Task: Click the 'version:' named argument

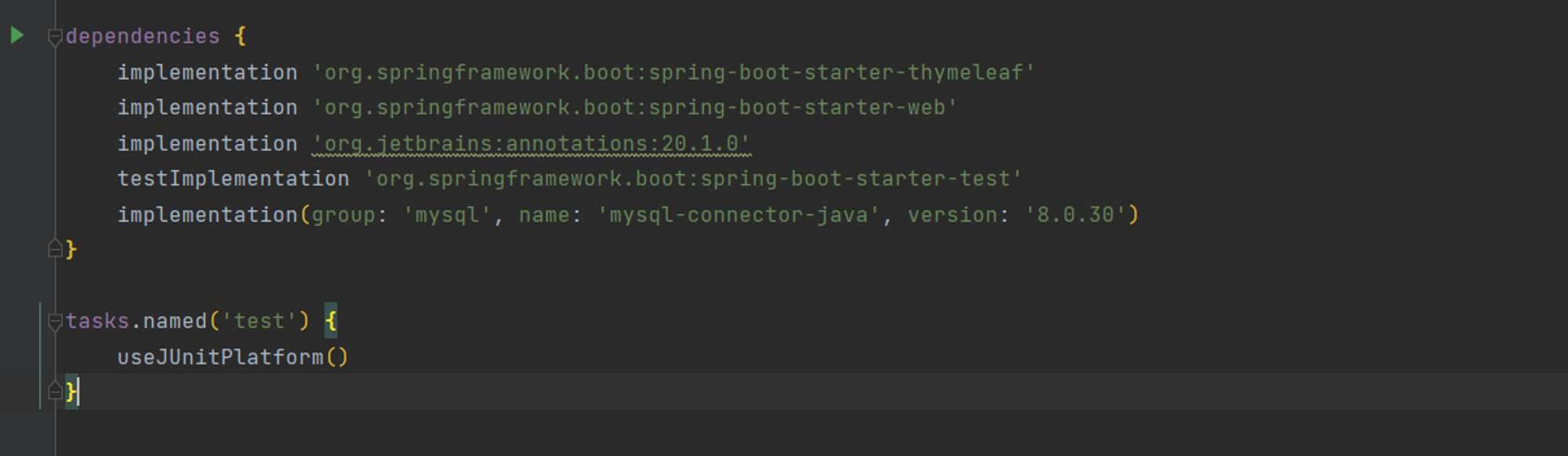Action: 959,215
